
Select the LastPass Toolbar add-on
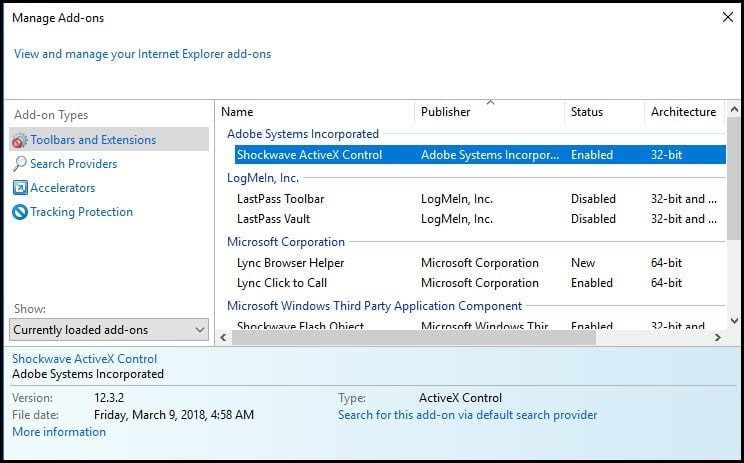(280, 199)
